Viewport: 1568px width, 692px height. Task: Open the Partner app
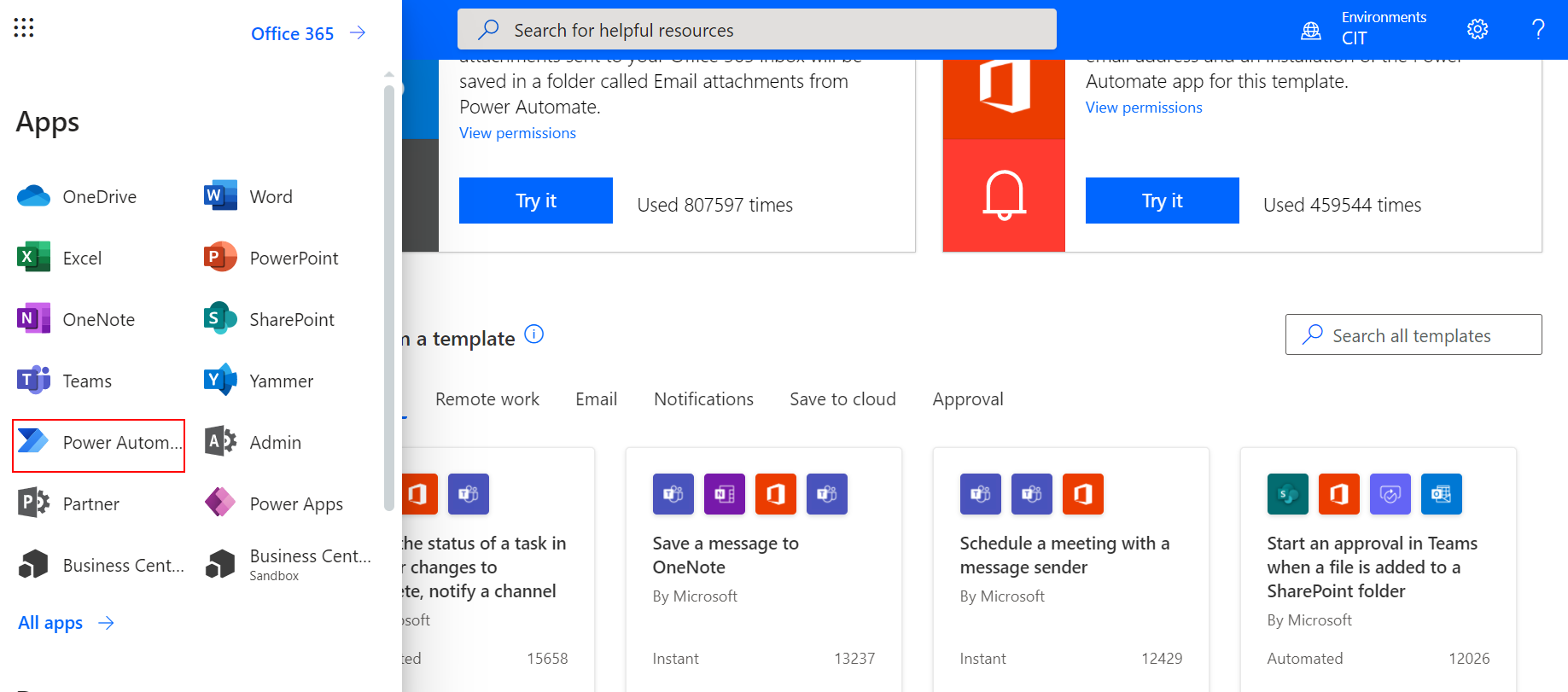[x=68, y=504]
